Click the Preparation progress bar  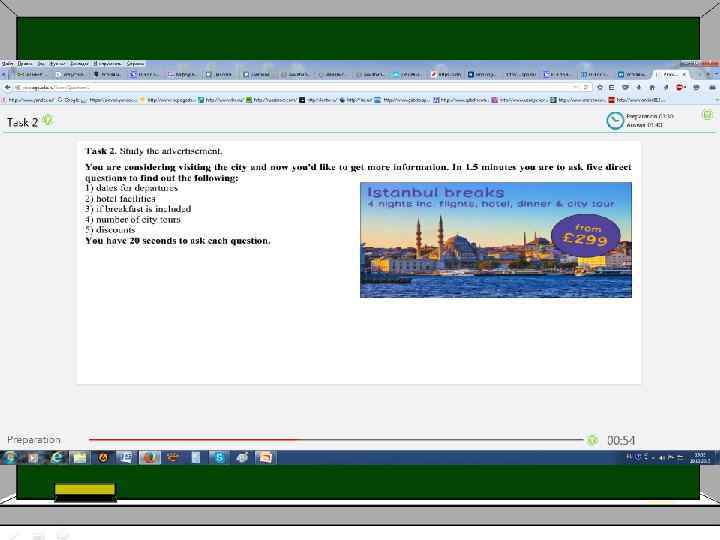337,439
